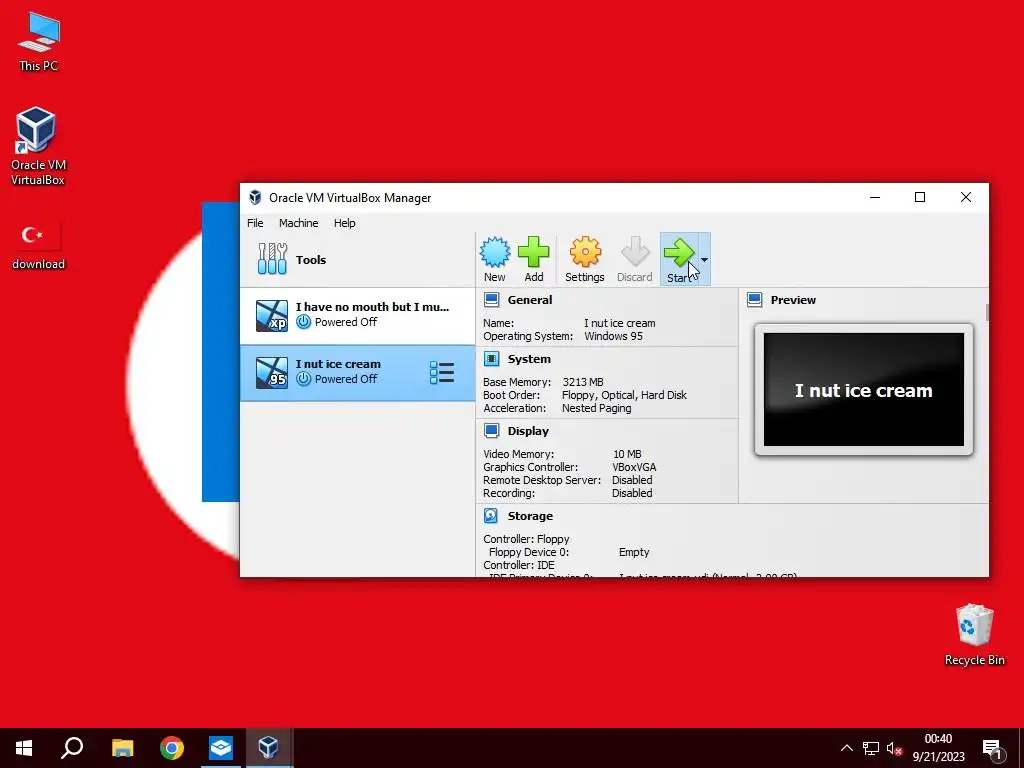Click the details pane vertical scrollbar

click(986, 313)
